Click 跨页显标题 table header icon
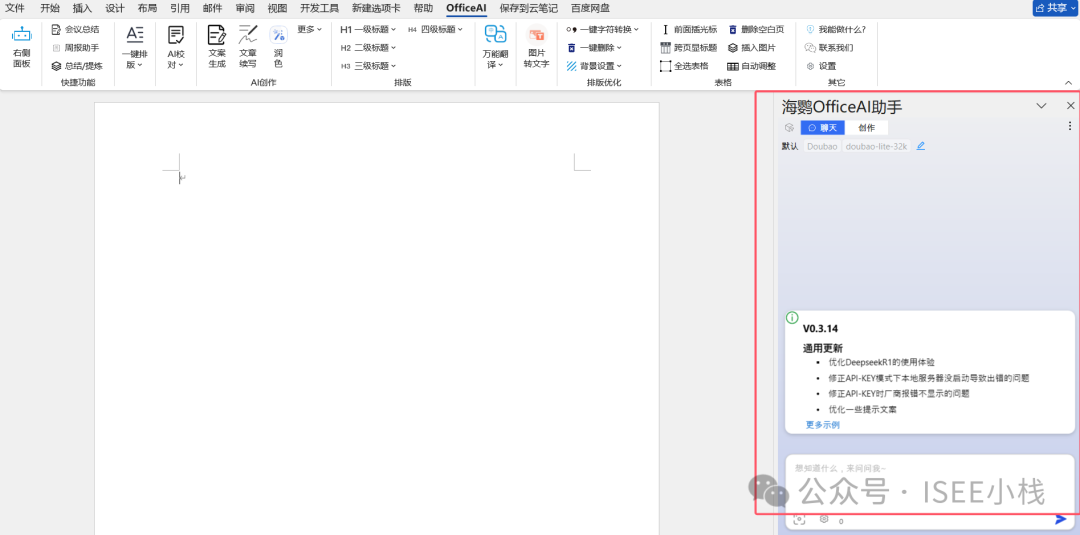The width and height of the screenshot is (1080, 535). [x=665, y=48]
